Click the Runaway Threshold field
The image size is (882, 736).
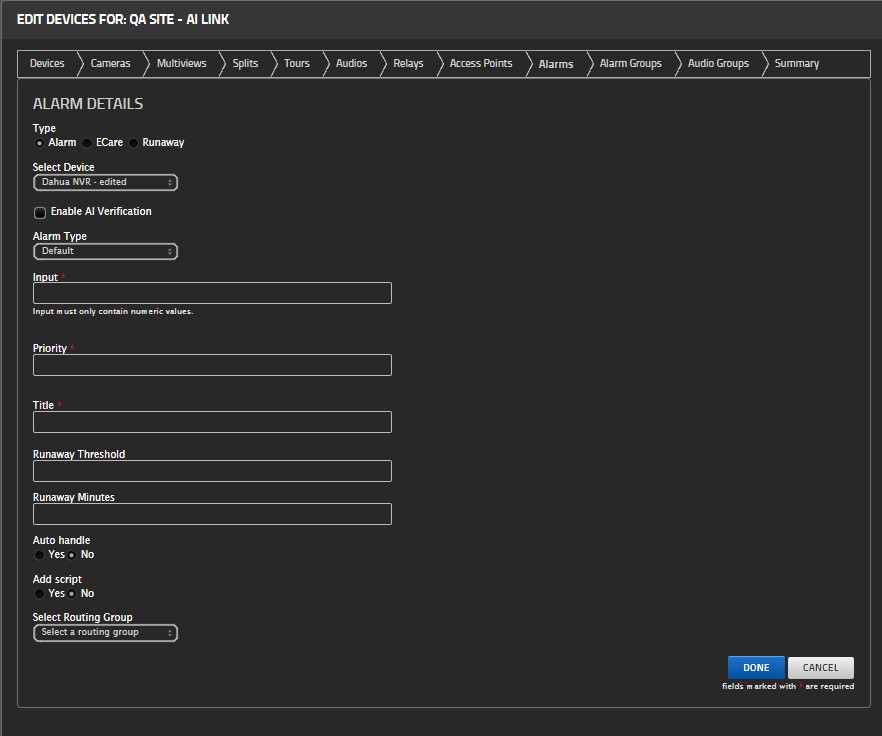[x=212, y=471]
